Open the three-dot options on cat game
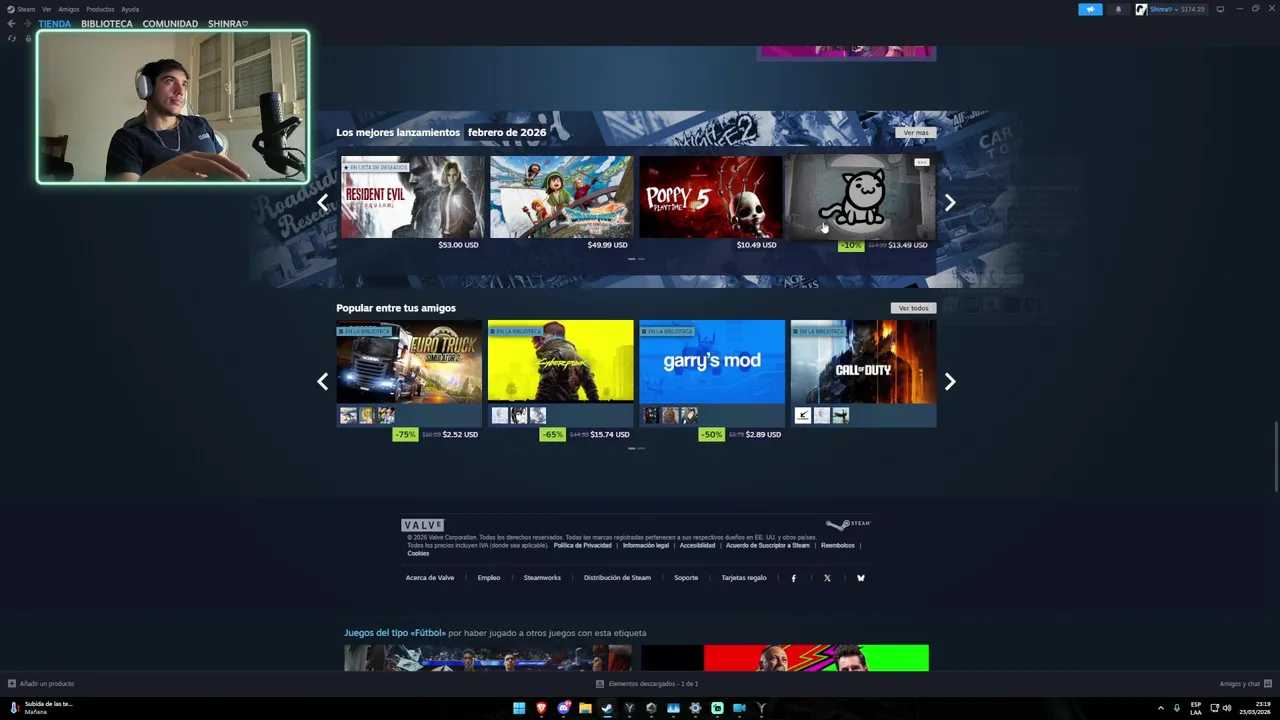Image resolution: width=1280 pixels, height=720 pixels. [922, 162]
